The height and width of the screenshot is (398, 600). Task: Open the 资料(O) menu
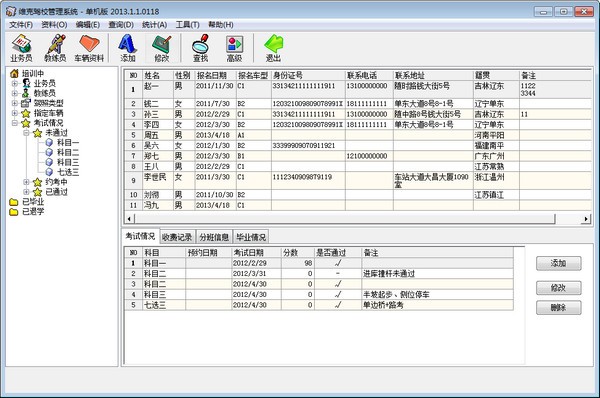point(54,25)
